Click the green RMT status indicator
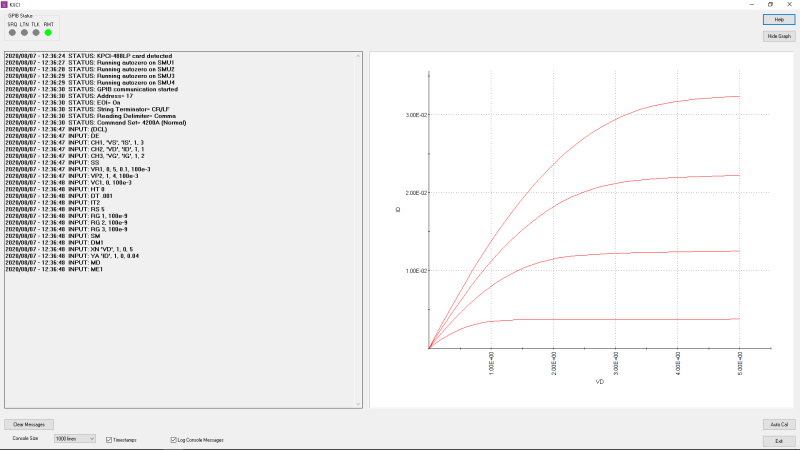This screenshot has height=450, width=800. coord(48,32)
